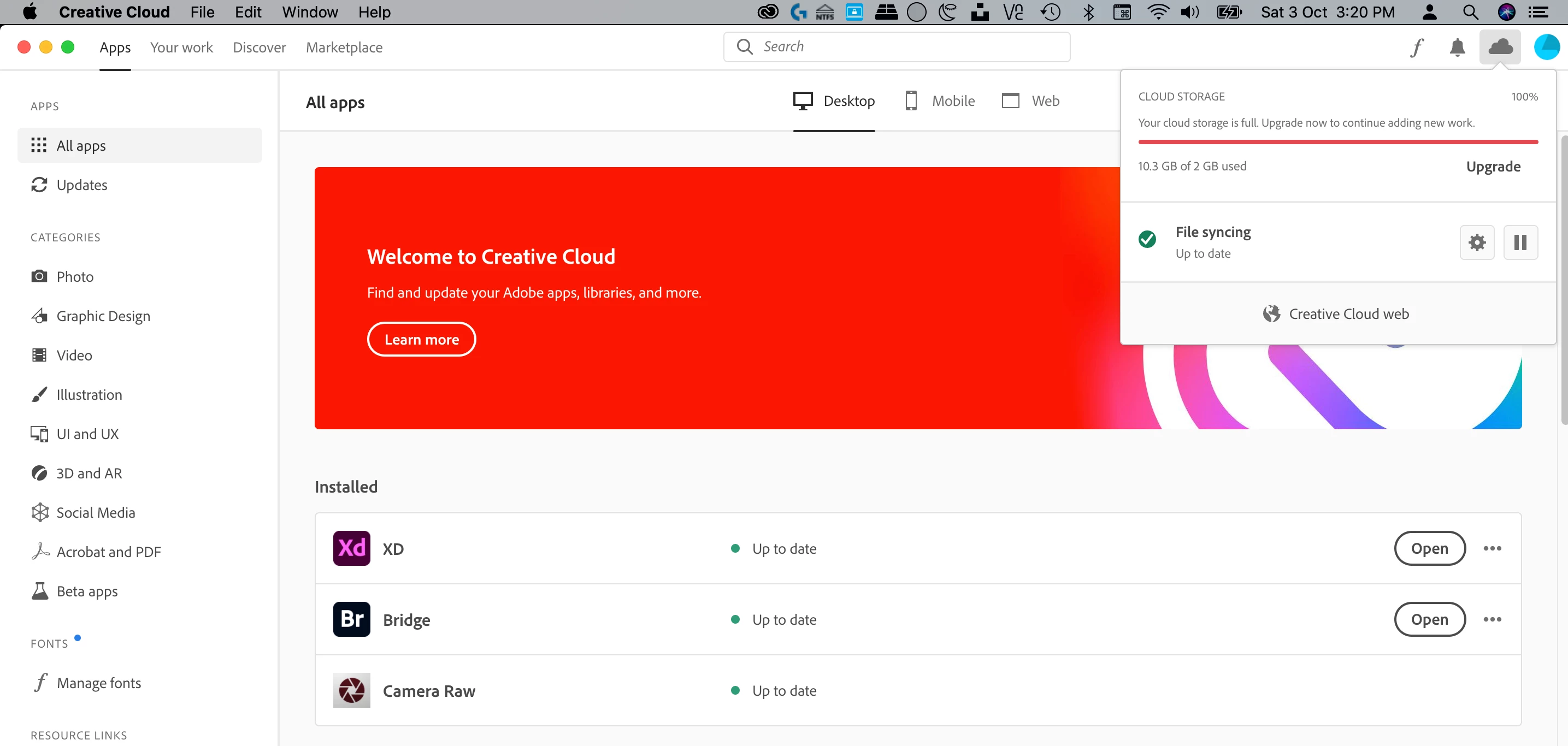Switch to the Web apps tab
Screen dimensions: 1568x746
point(1030,101)
